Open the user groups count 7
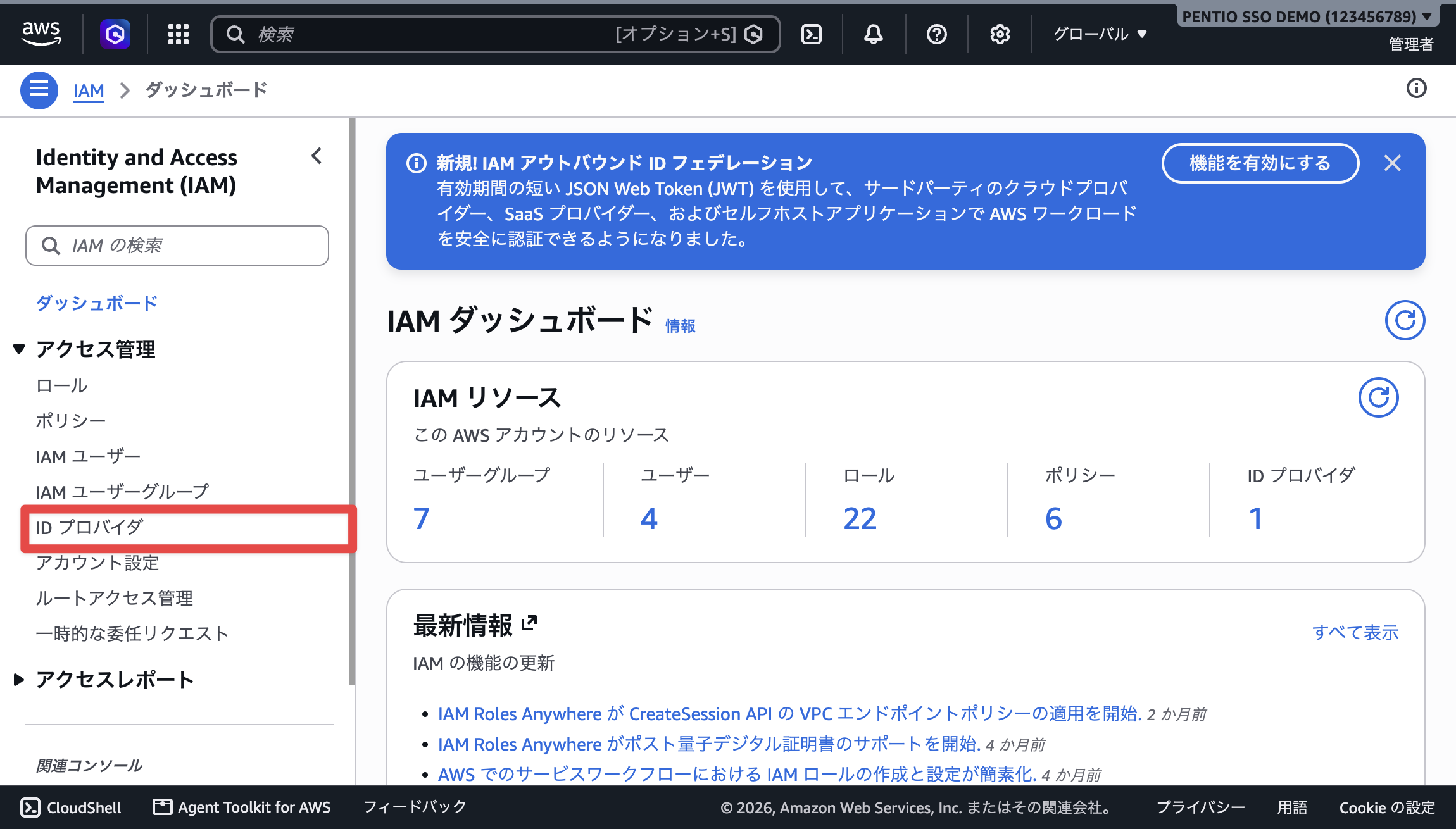Screen dimensions: 1456x829 (422, 518)
